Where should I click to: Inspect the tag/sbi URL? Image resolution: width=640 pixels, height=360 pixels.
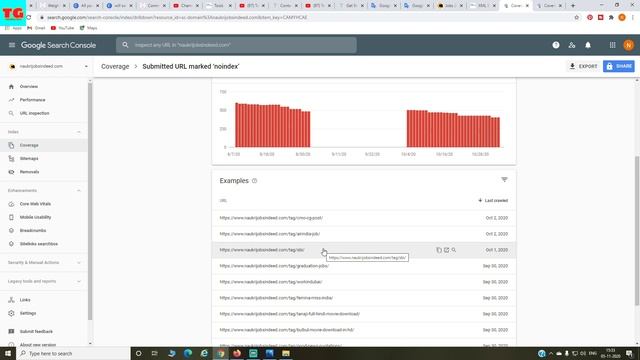point(454,250)
